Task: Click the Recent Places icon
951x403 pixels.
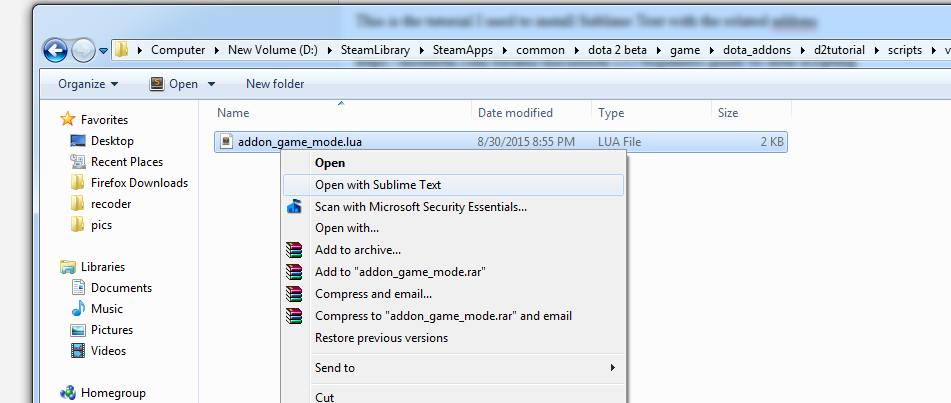Action: [x=78, y=161]
